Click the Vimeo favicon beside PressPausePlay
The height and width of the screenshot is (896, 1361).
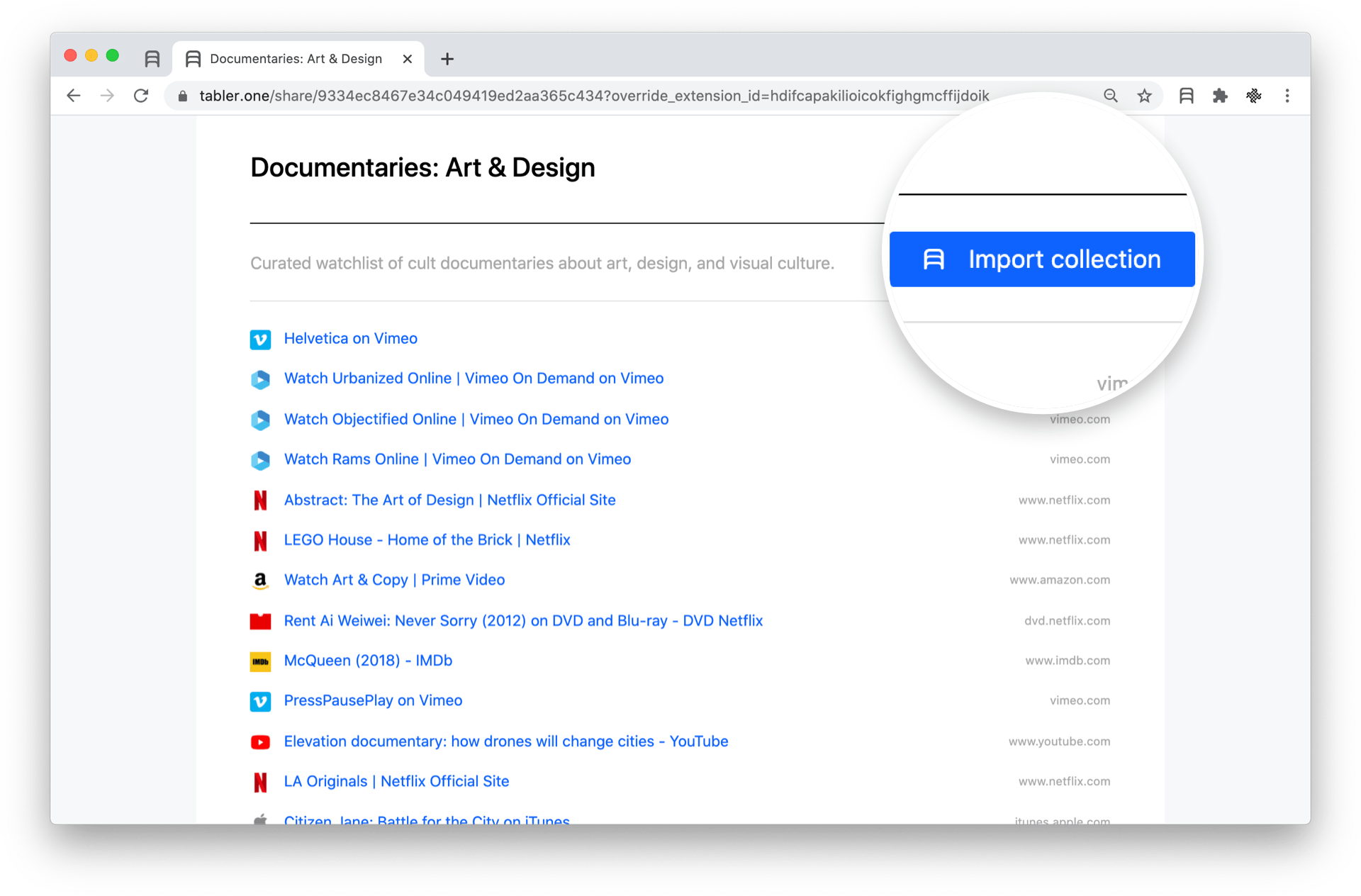(260, 701)
